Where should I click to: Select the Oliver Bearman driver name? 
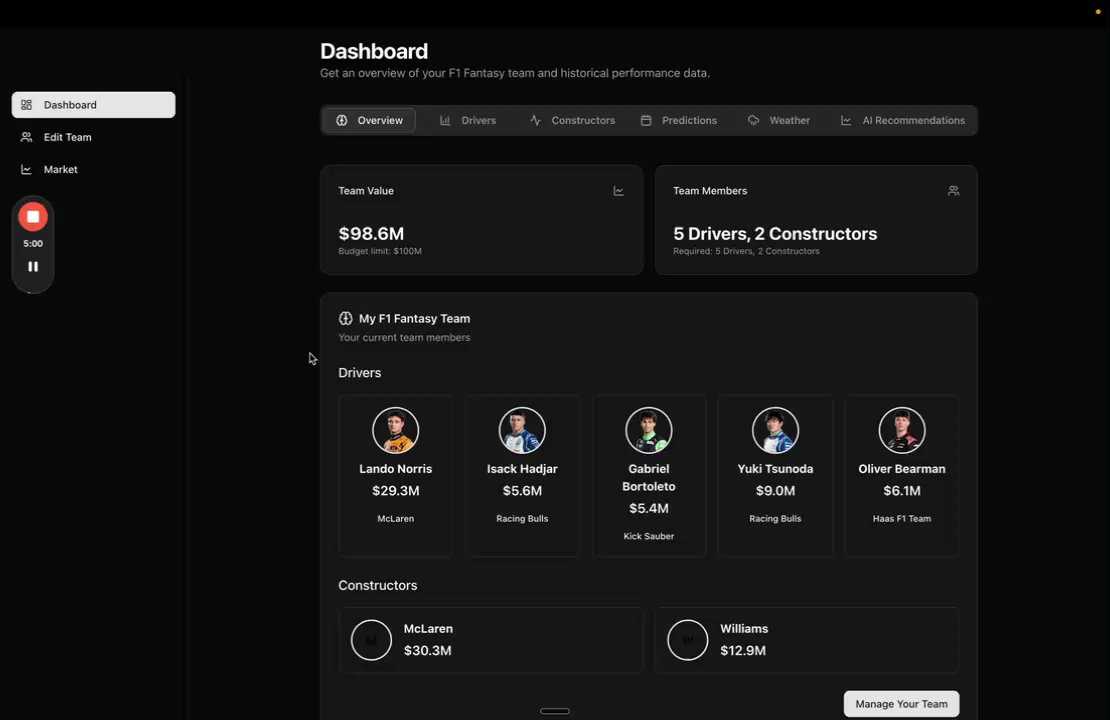902,469
